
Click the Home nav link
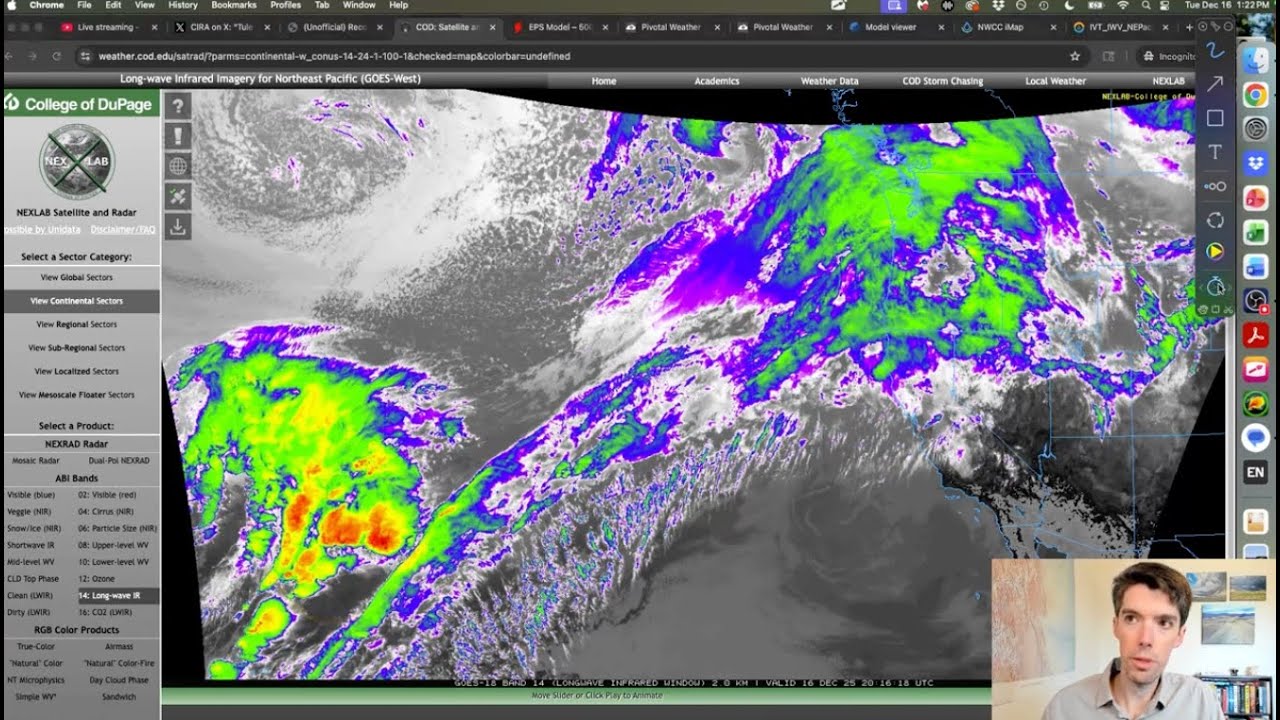[604, 81]
